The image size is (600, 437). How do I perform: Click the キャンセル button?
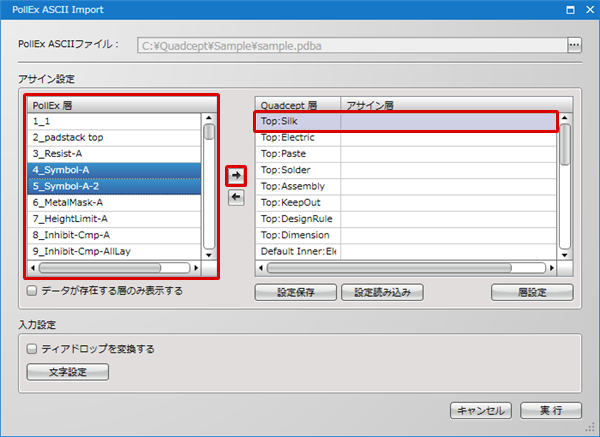click(481, 411)
